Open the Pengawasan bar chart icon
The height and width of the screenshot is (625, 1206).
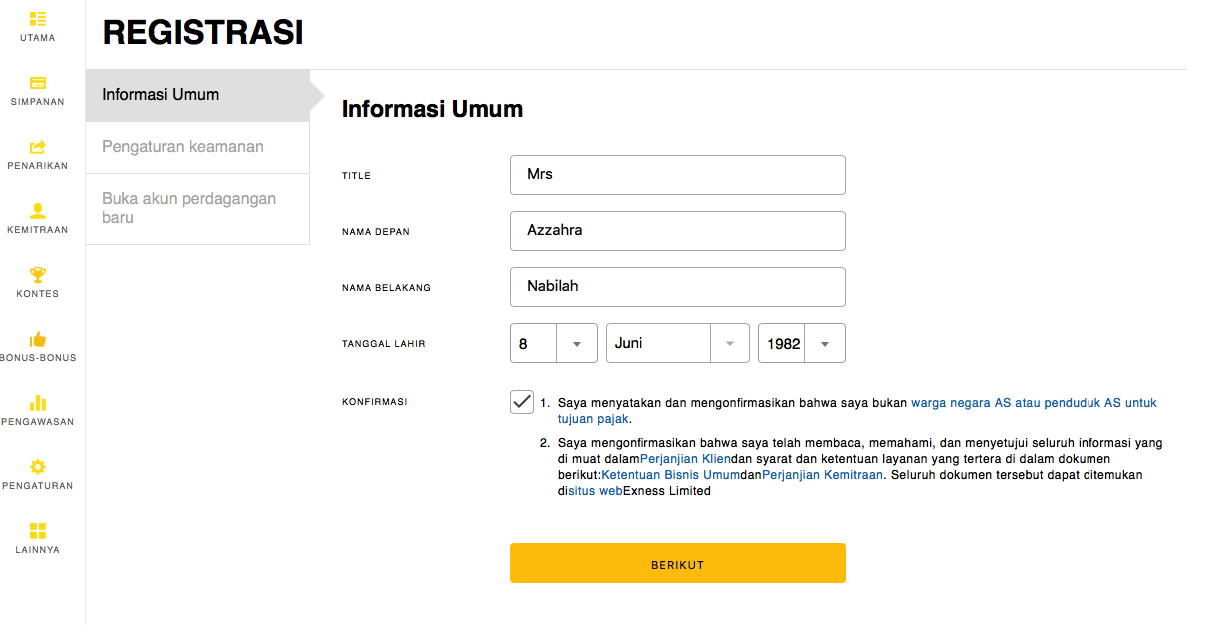pos(38,403)
